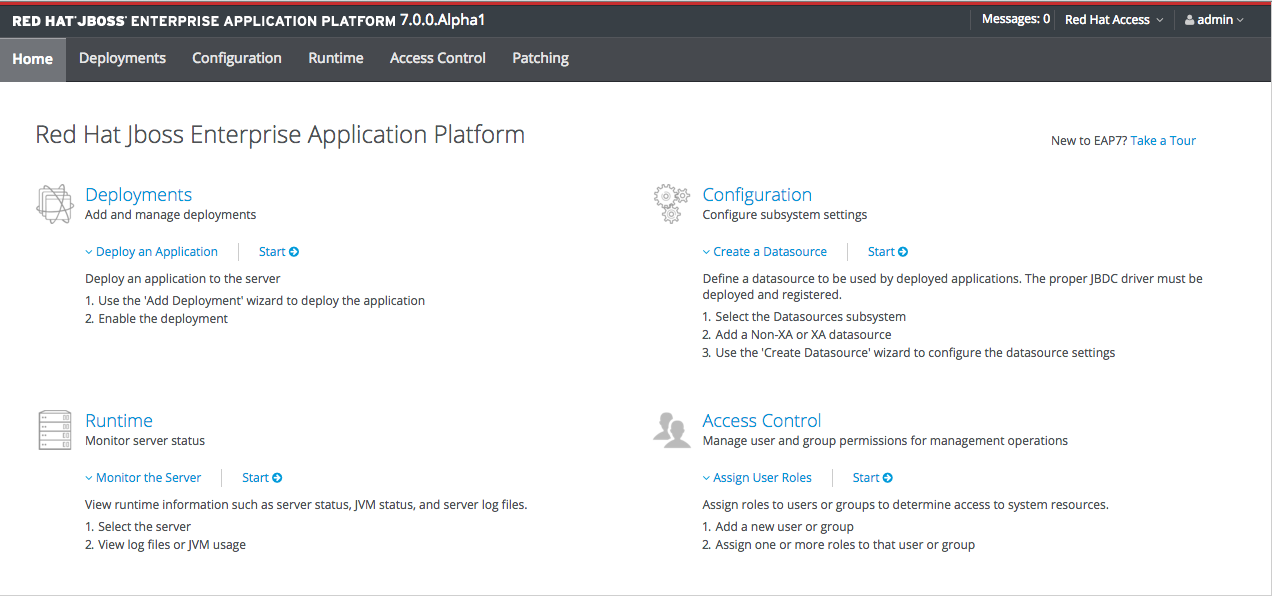The image size is (1272, 596).
Task: Open the admin user dropdown menu
Action: point(1214,20)
